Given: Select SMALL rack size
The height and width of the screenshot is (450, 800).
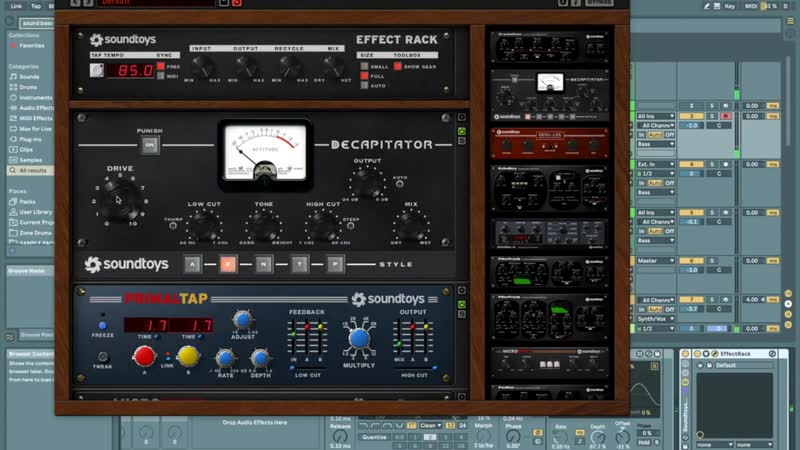Looking at the screenshot, I should [x=364, y=66].
